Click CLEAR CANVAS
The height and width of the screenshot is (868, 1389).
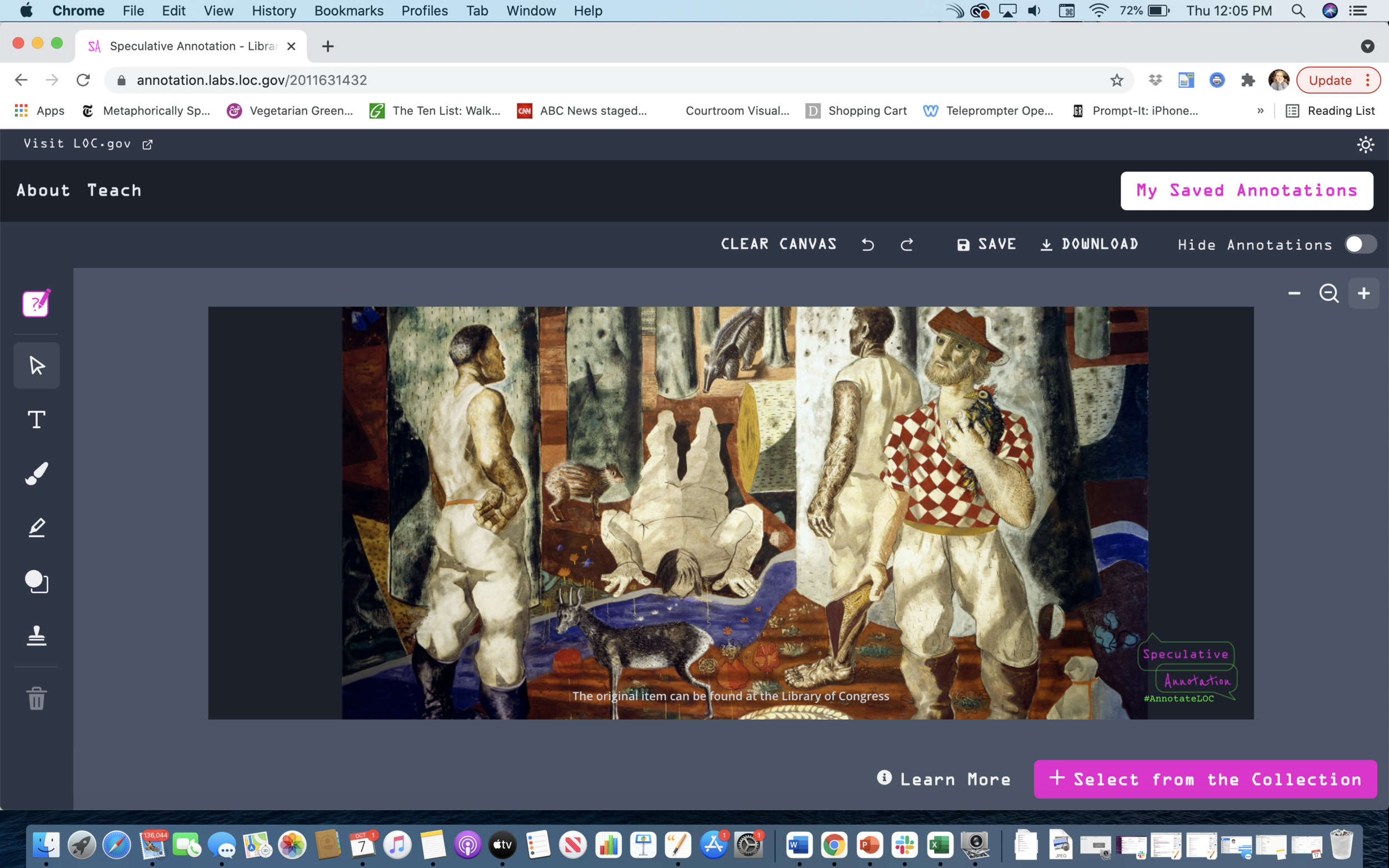click(778, 244)
